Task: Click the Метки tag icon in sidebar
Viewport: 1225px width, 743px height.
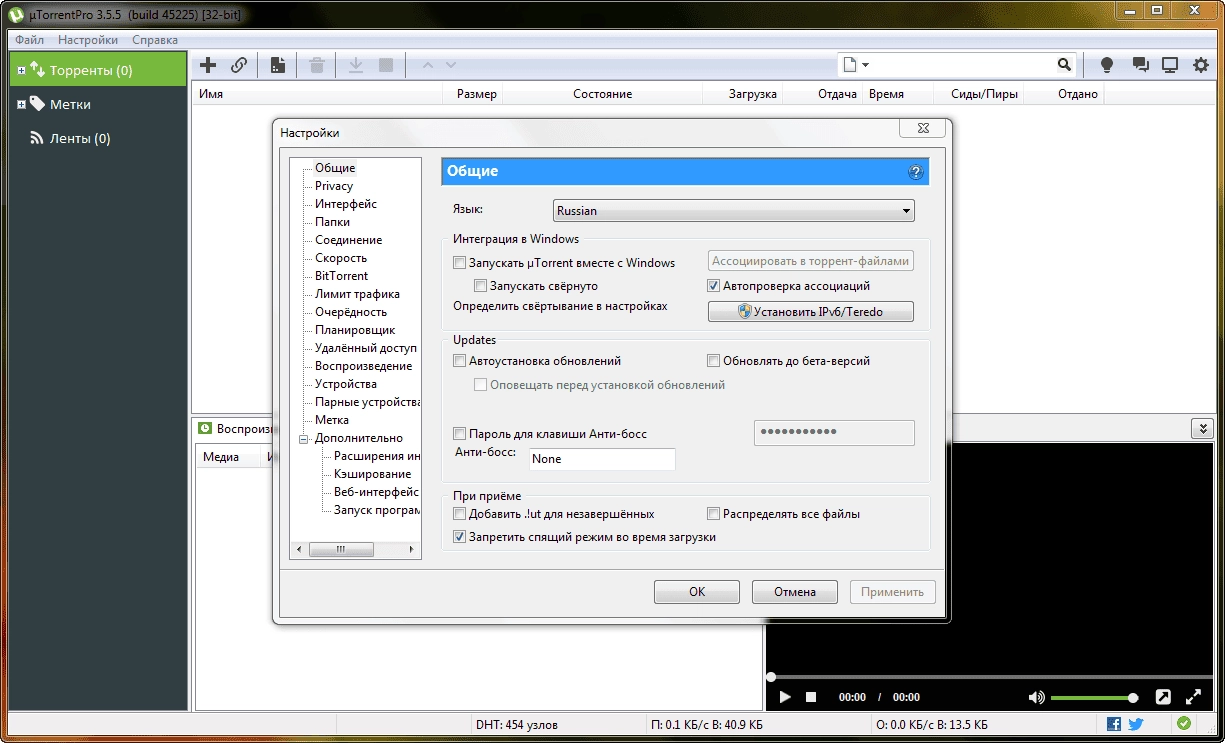Action: (37, 104)
